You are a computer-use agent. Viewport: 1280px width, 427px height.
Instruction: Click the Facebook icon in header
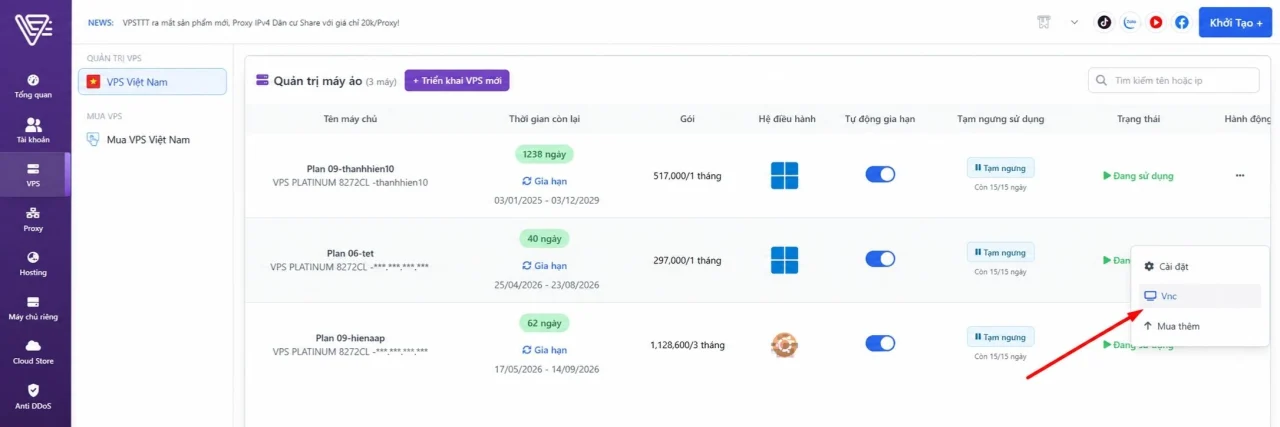click(x=1182, y=22)
